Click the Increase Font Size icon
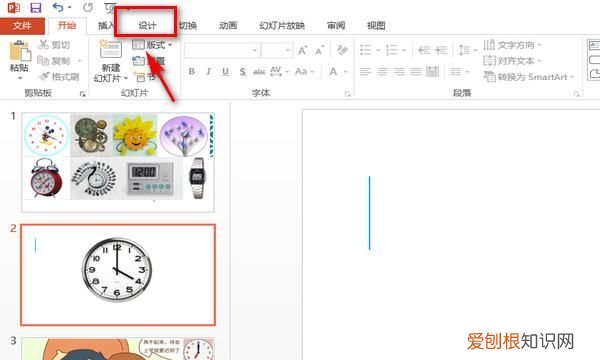Viewport: 600px width, 360px height. tap(302, 50)
